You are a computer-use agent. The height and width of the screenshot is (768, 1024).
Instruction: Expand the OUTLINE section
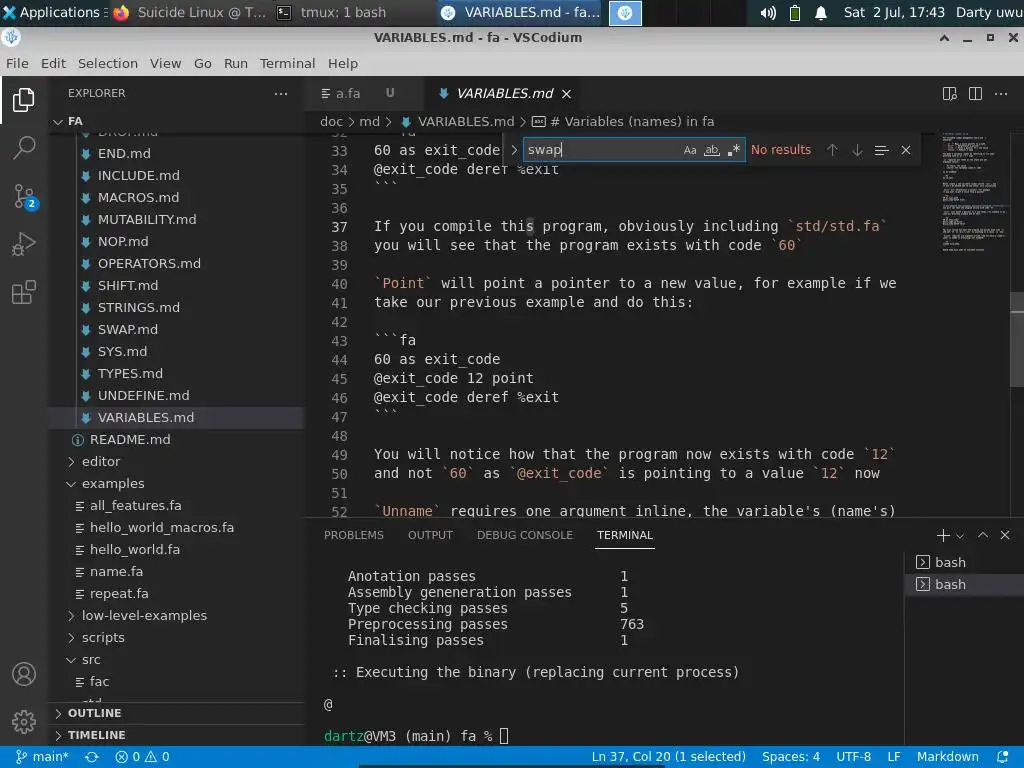(176, 713)
